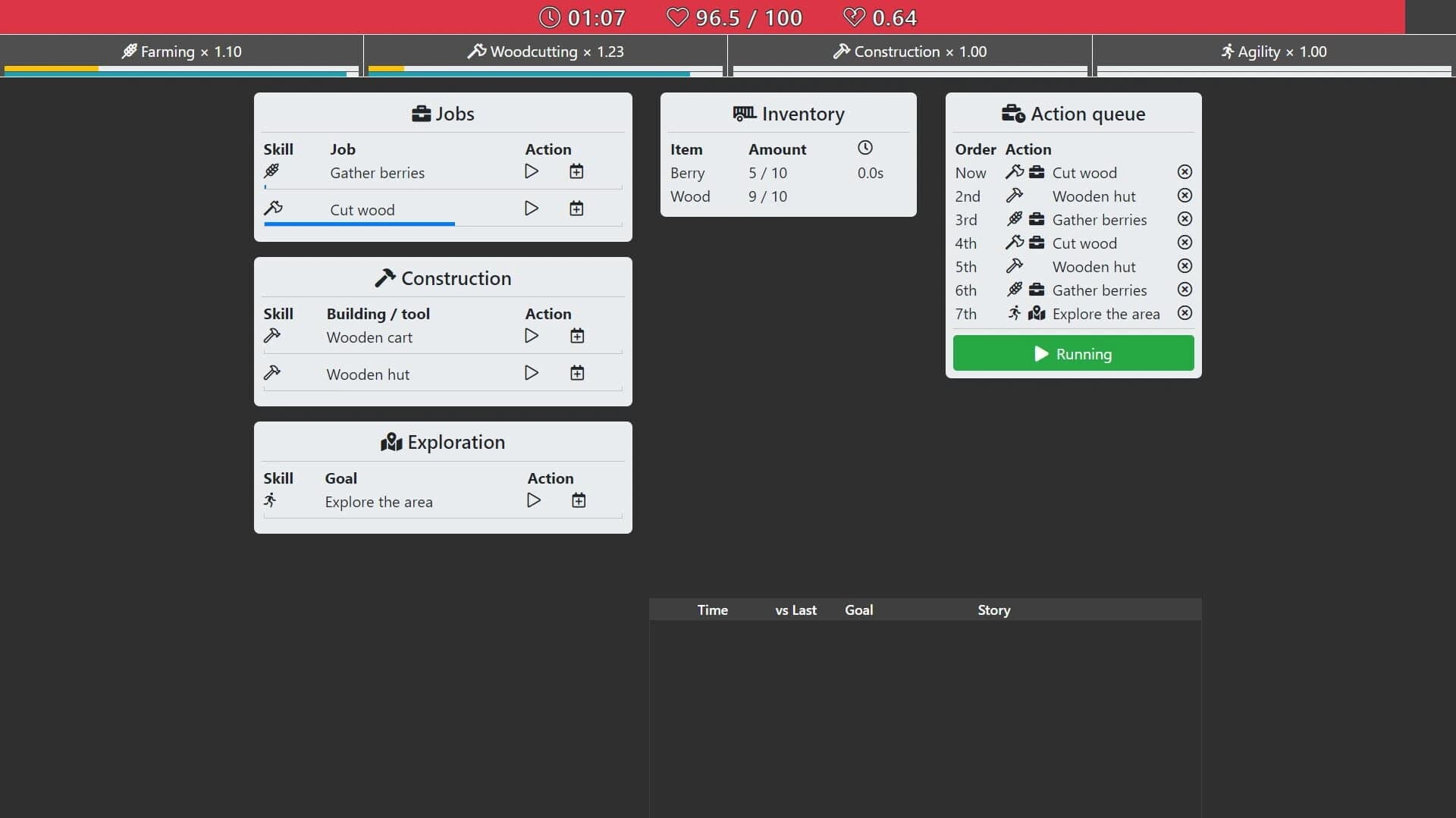Click the Story column header
Viewport: 1456px width, 818px height.
pos(993,610)
